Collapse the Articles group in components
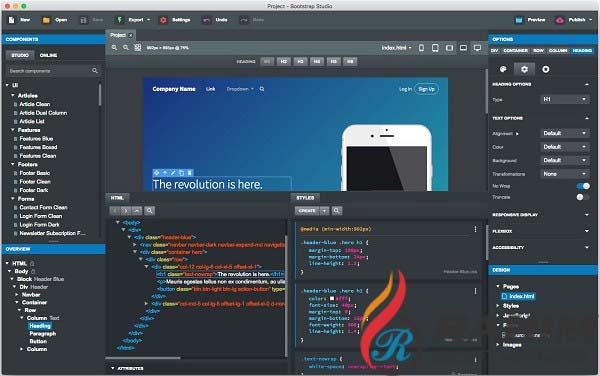This screenshot has height=376, width=600. tap(13, 95)
